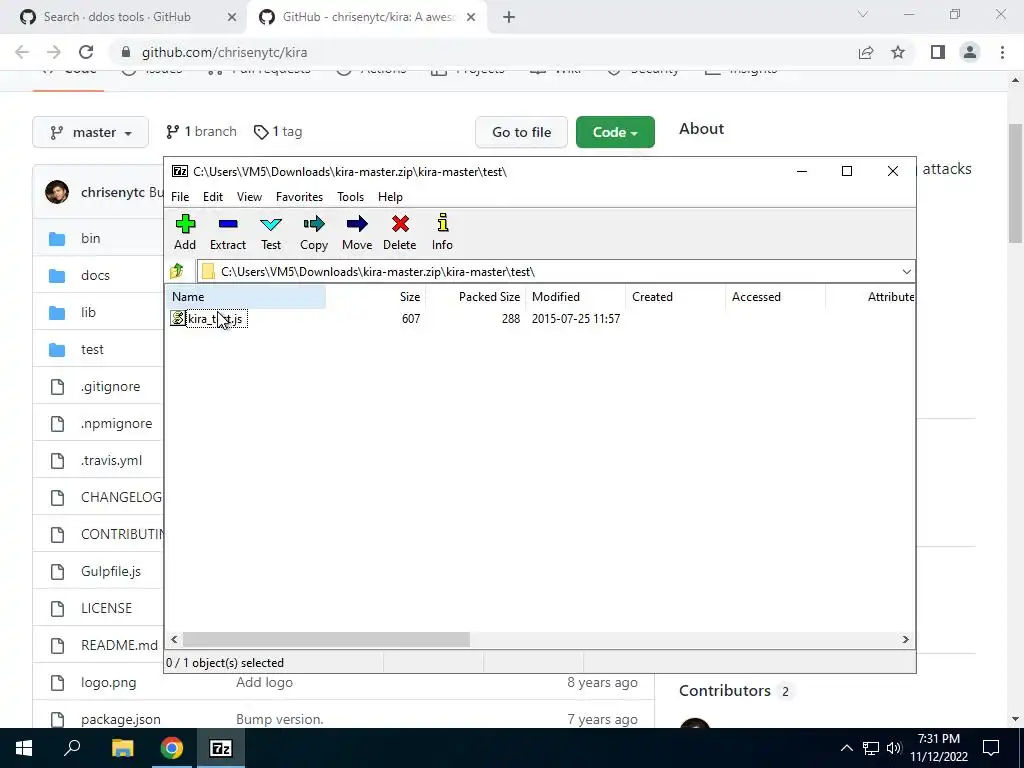The height and width of the screenshot is (768, 1024).
Task: Open a new browser tab
Action: point(509,17)
